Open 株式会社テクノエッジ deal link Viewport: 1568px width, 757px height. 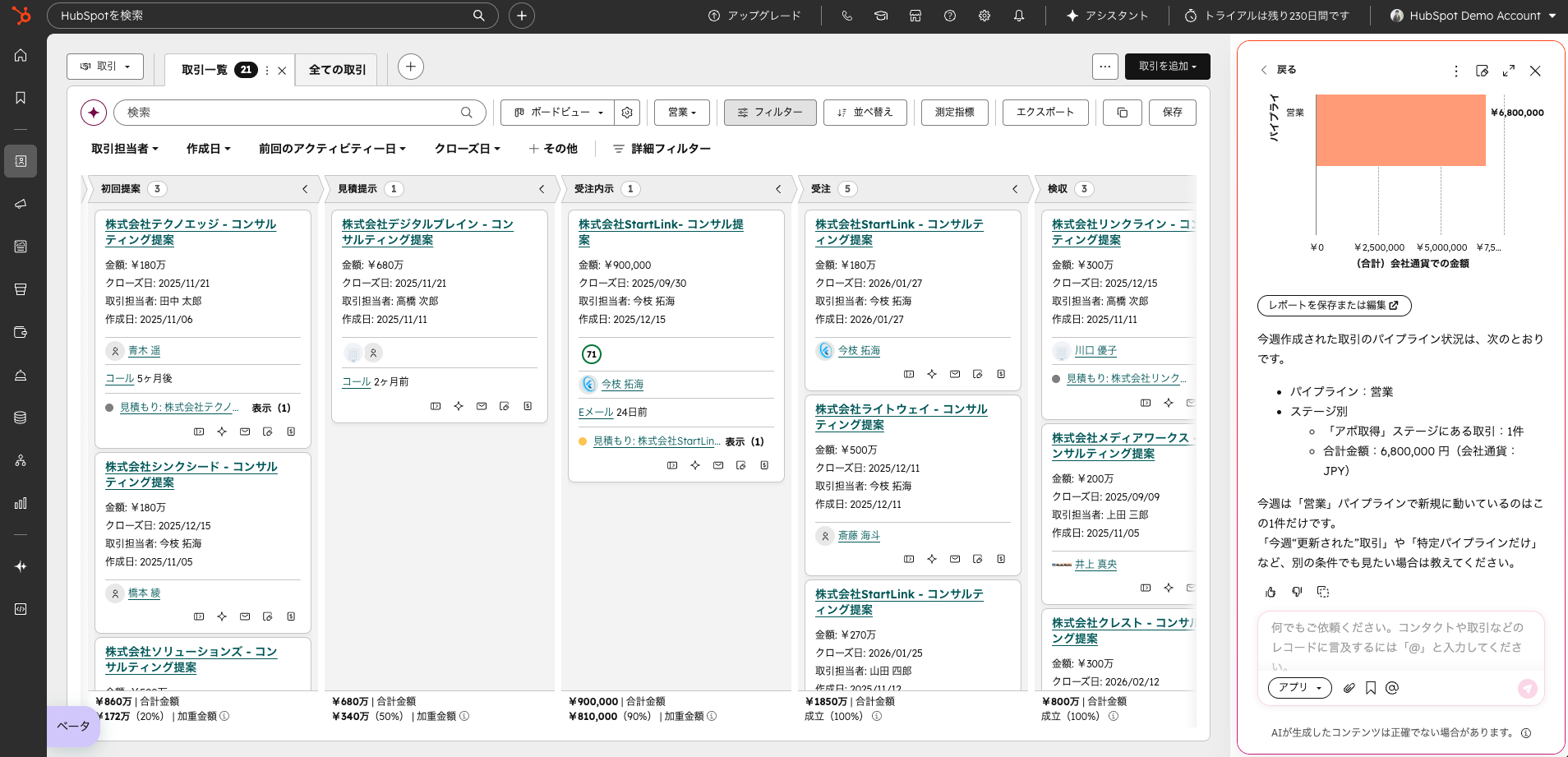191,232
